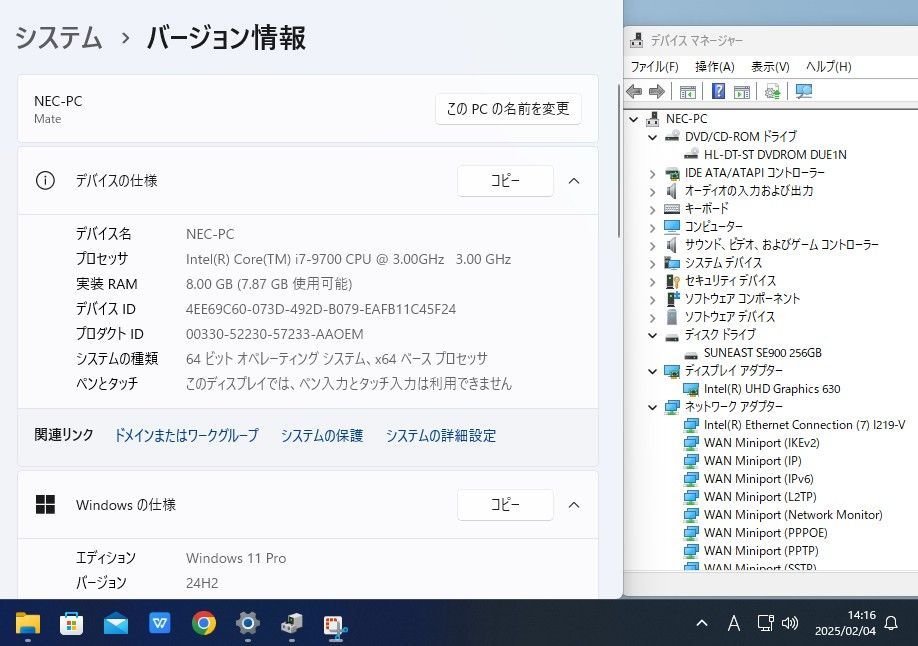This screenshot has height=646, width=918.
Task: Copy the Windows の仕様 details
Action: (505, 505)
